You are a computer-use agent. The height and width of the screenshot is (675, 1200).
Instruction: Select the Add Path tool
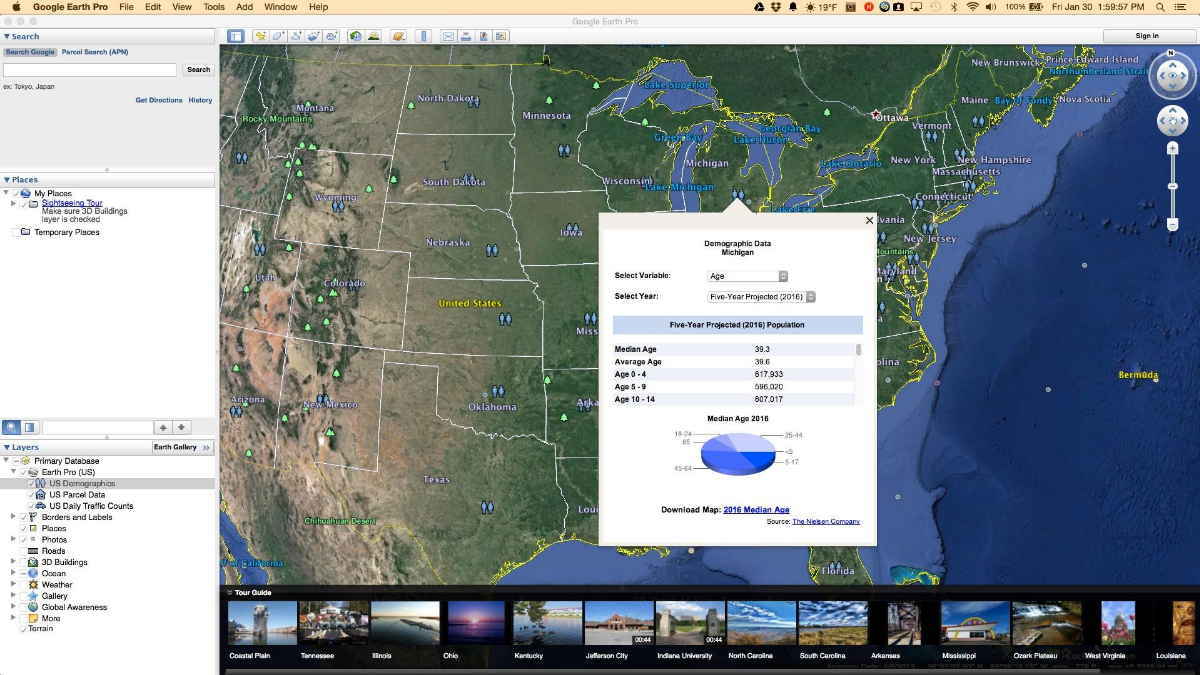[x=295, y=36]
